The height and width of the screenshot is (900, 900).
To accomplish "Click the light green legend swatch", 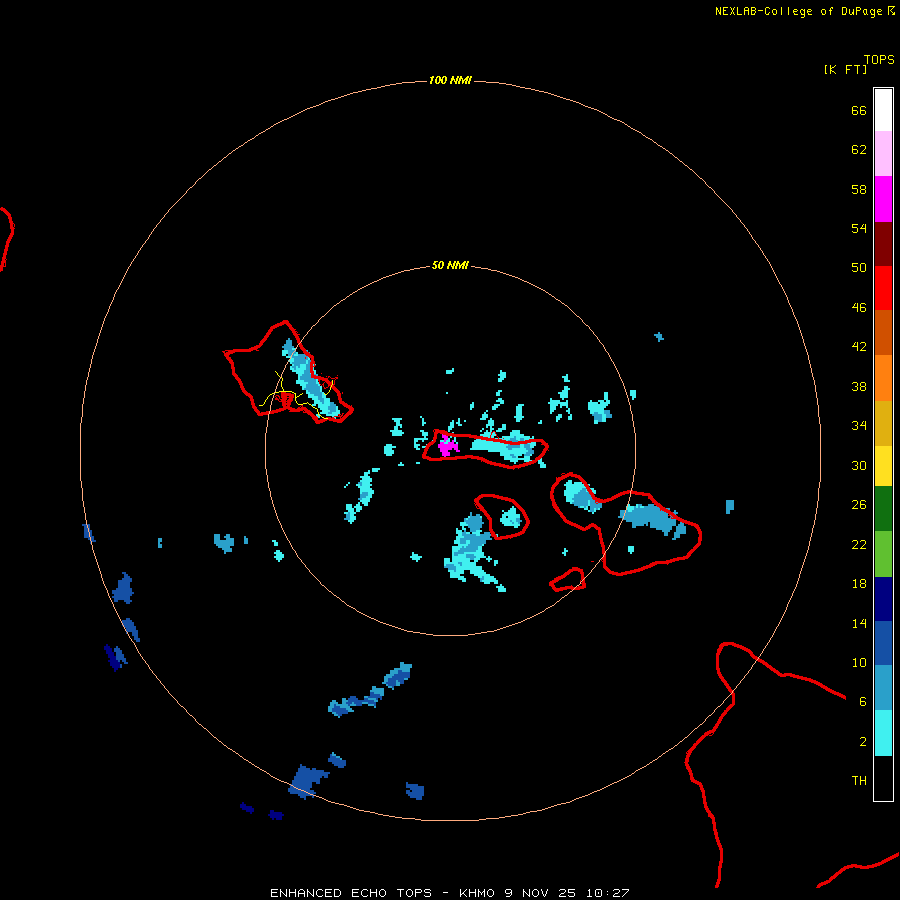I will tap(883, 554).
